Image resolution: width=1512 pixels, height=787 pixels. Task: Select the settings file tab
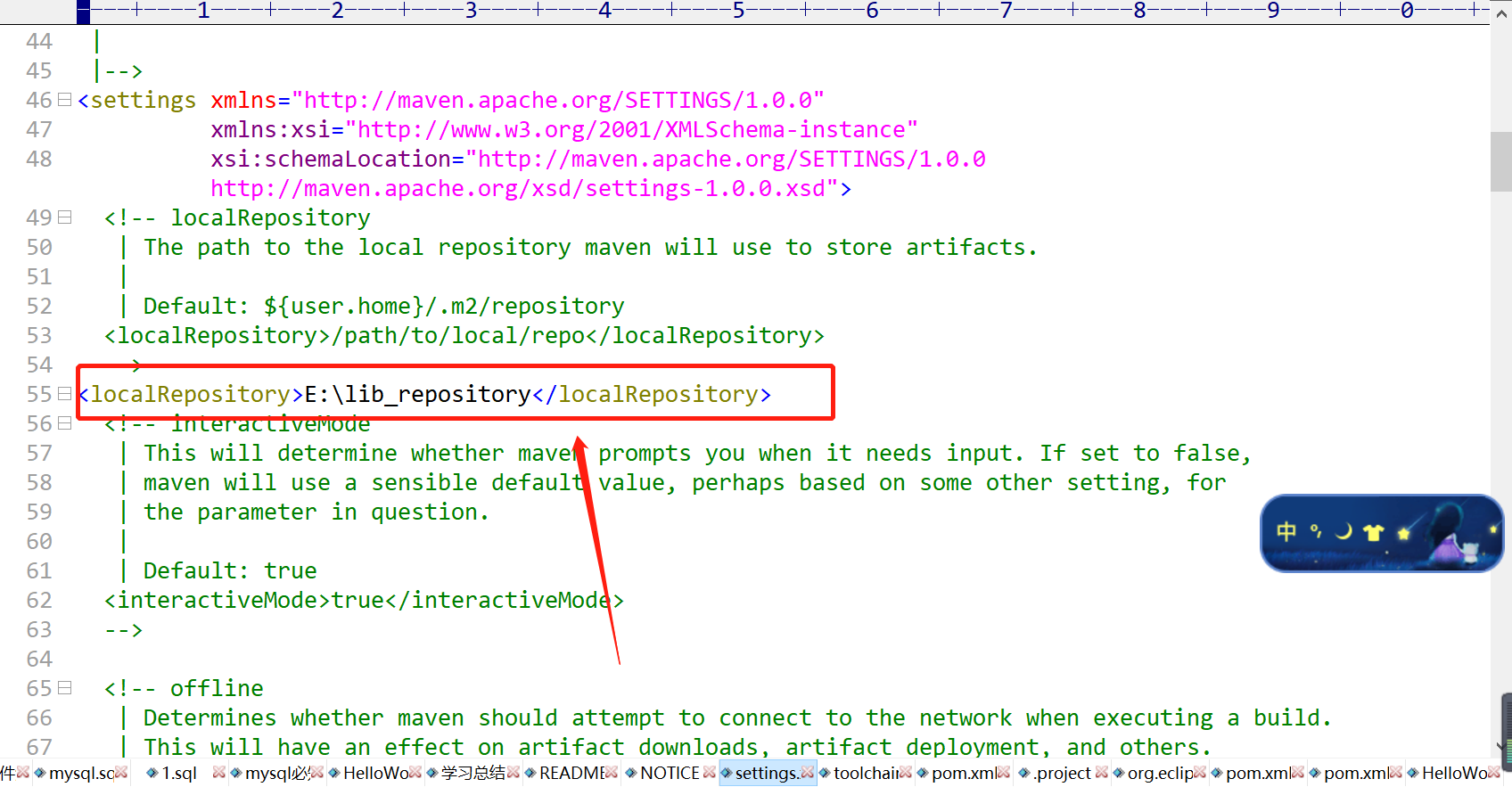[768, 773]
